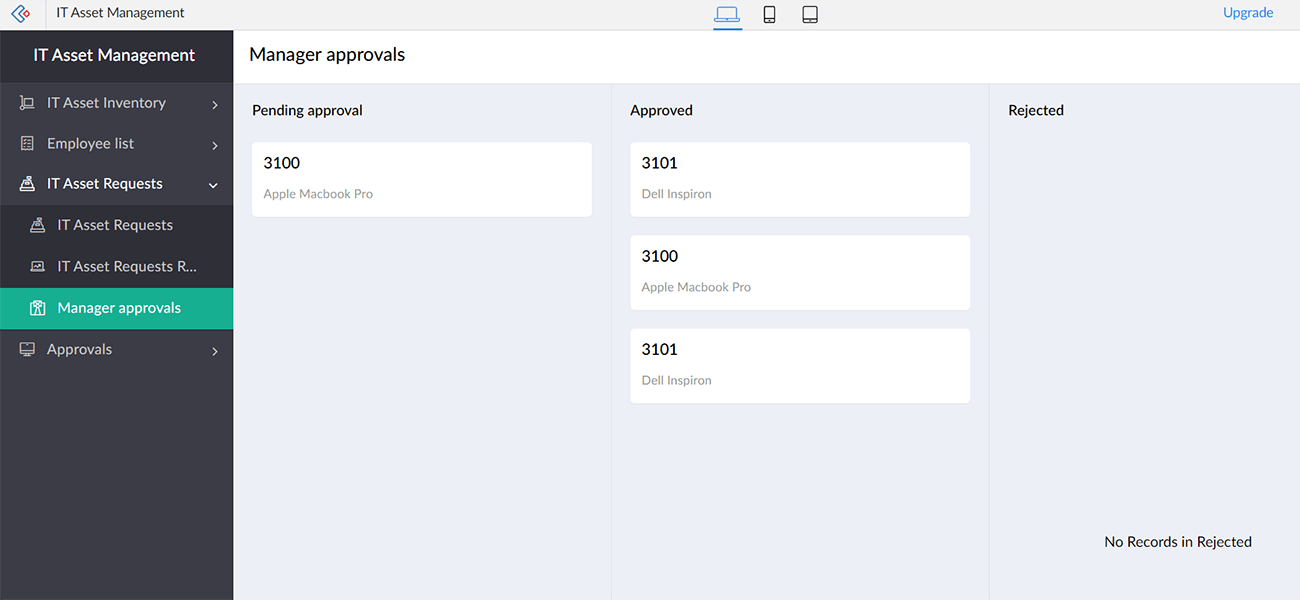The image size is (1300, 600).
Task: Click the app logo in the top-left corner
Action: coord(21,14)
